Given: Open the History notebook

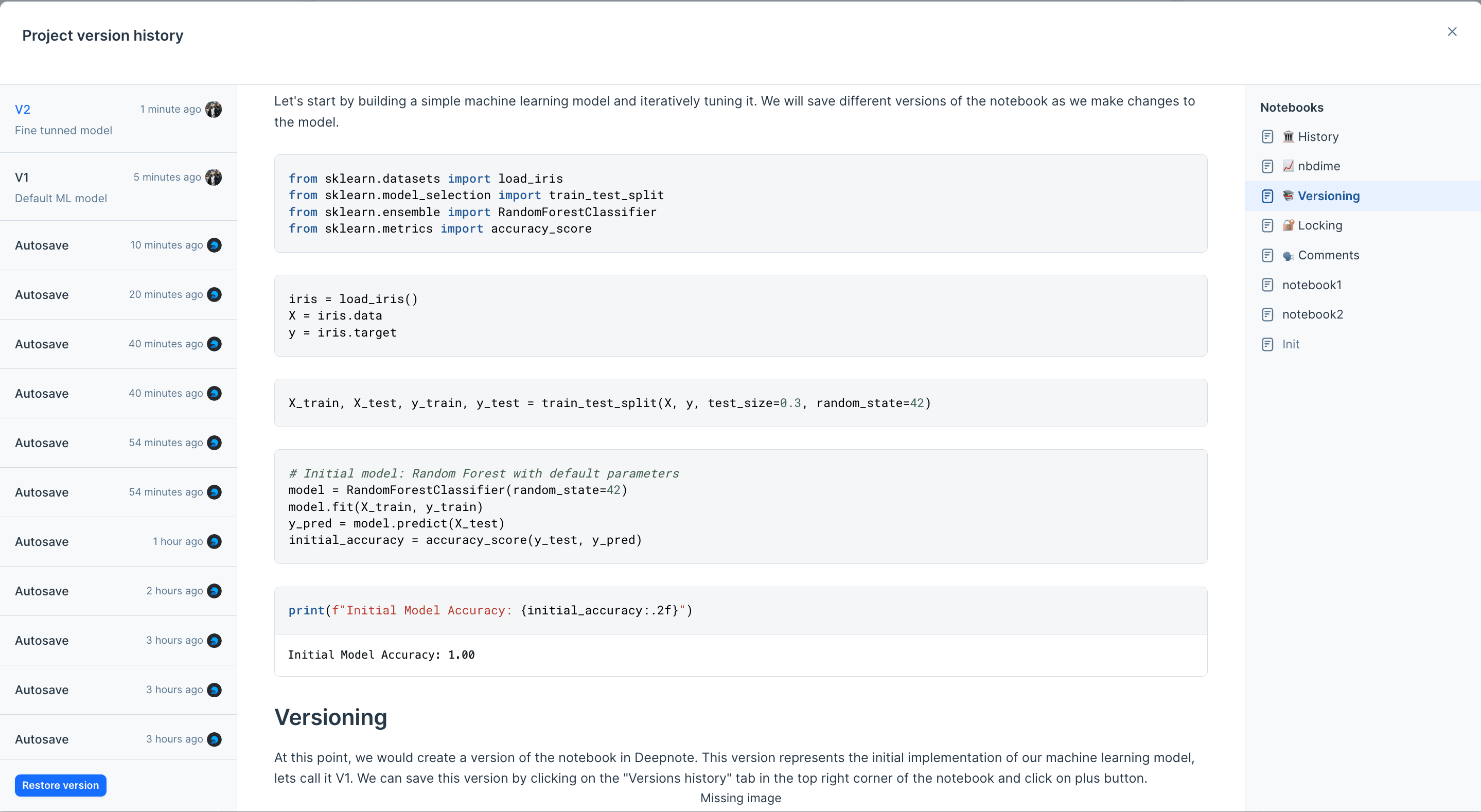Looking at the screenshot, I should coord(1318,137).
